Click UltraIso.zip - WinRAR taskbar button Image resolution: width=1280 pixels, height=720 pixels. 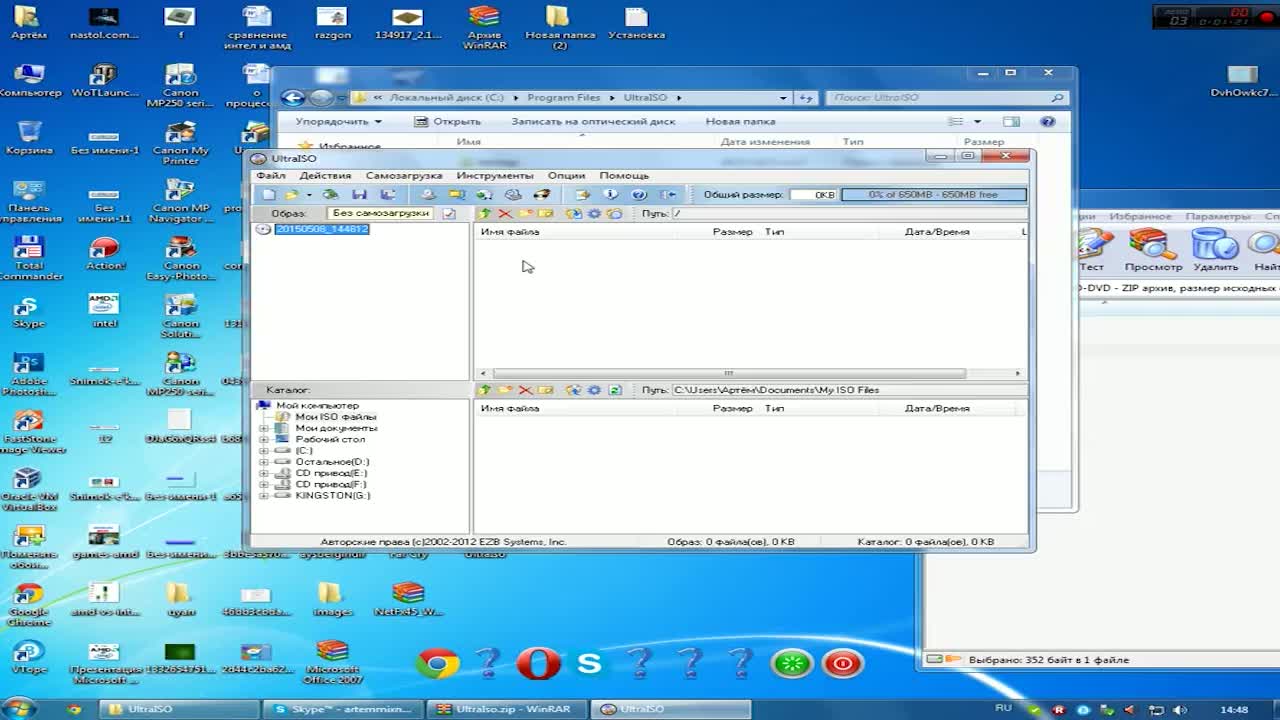click(507, 709)
